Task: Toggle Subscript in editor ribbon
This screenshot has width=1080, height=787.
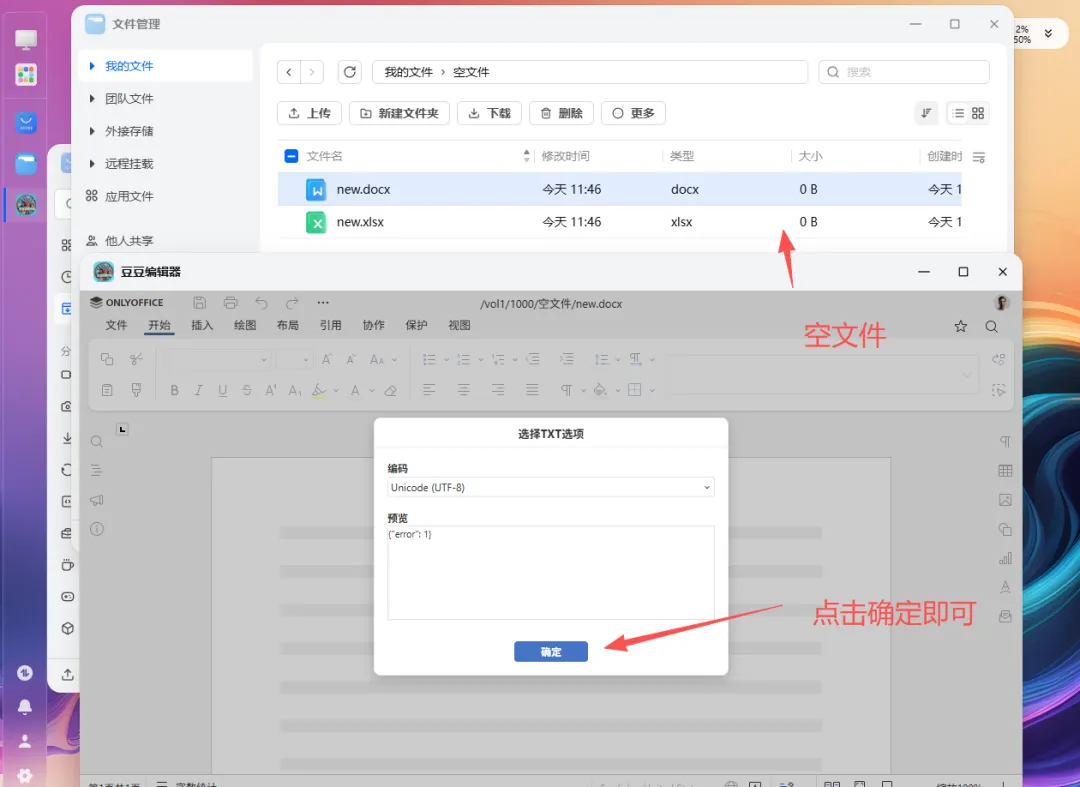Action: pyautogui.click(x=295, y=390)
